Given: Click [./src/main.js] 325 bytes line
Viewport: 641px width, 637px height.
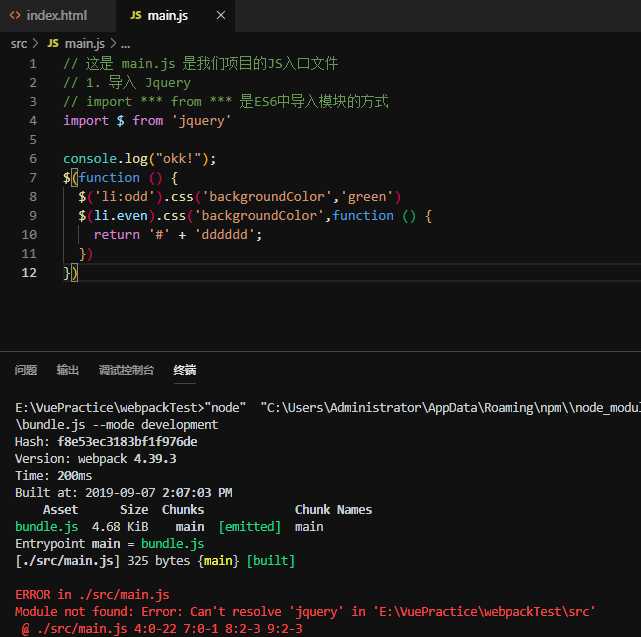Looking at the screenshot, I should click(x=155, y=561).
